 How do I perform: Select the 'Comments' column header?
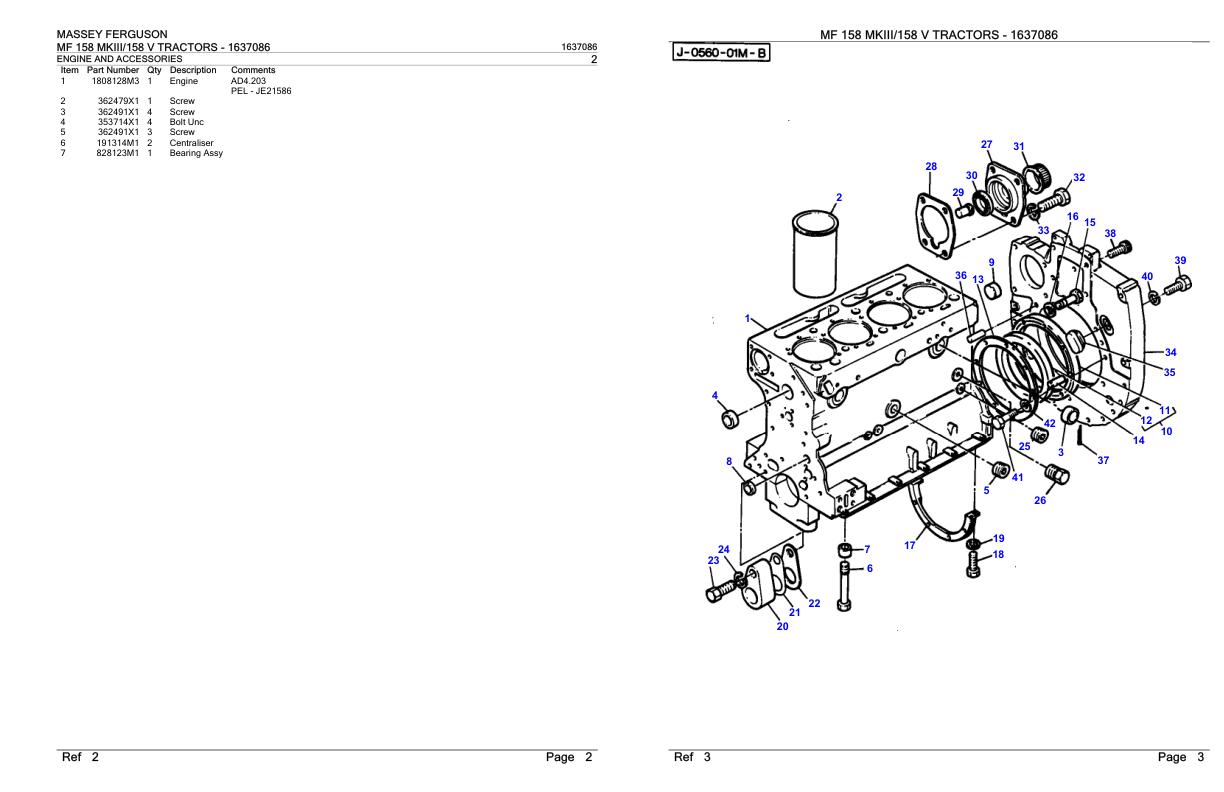[x=253, y=70]
